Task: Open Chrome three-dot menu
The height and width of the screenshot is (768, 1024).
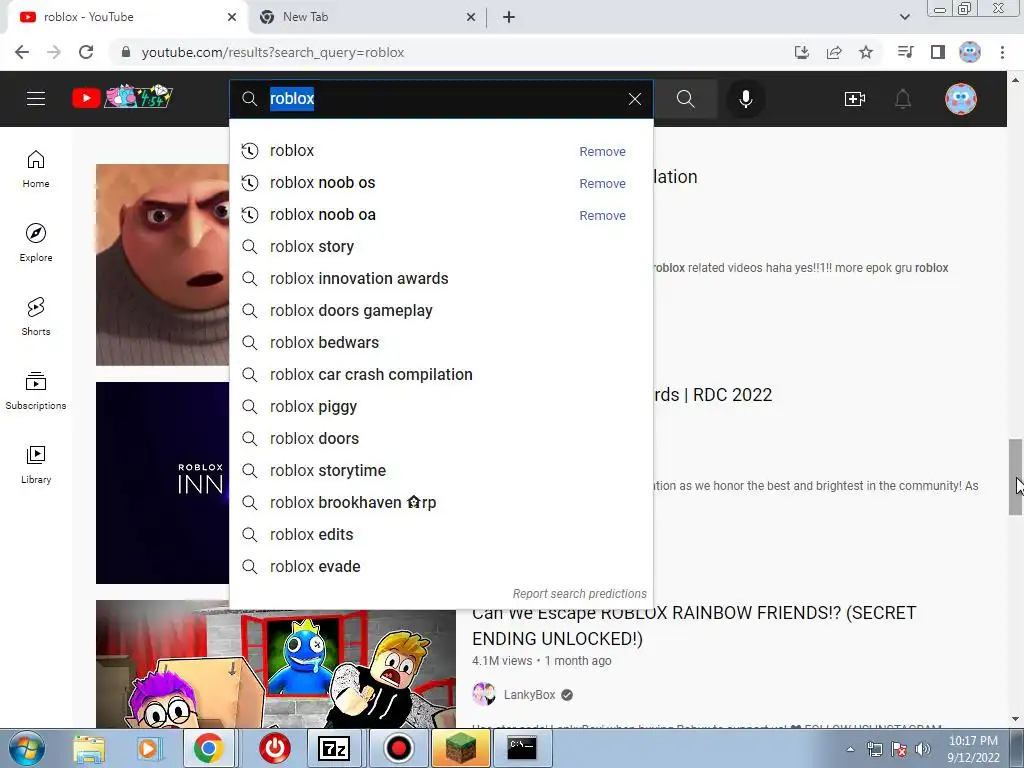Action: [x=1002, y=52]
